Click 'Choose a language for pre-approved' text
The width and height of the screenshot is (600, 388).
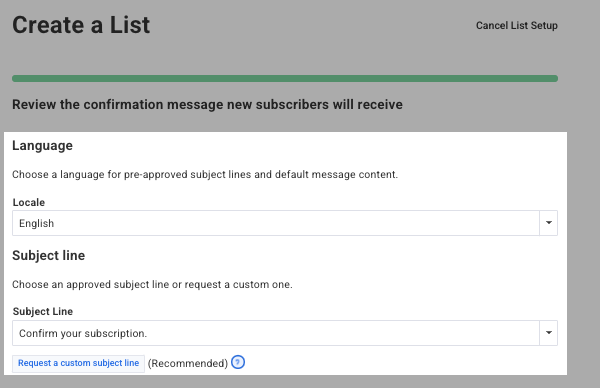205,174
